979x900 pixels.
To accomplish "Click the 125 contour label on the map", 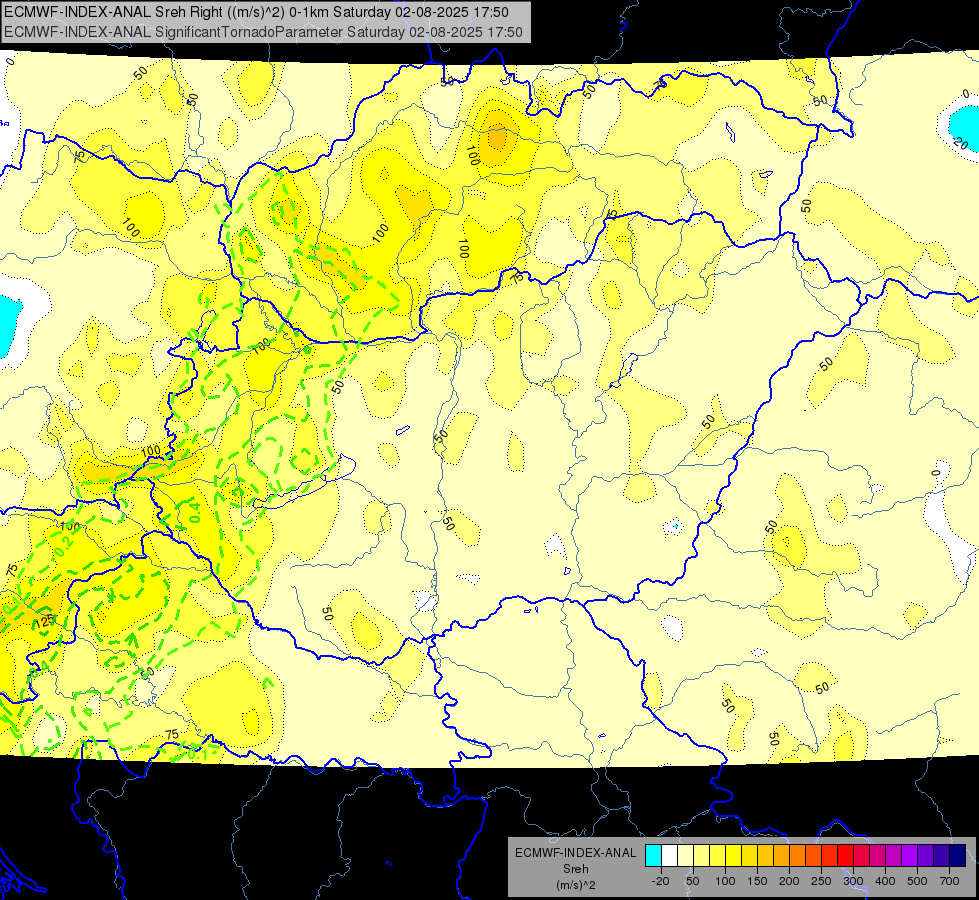I will click(45, 622).
